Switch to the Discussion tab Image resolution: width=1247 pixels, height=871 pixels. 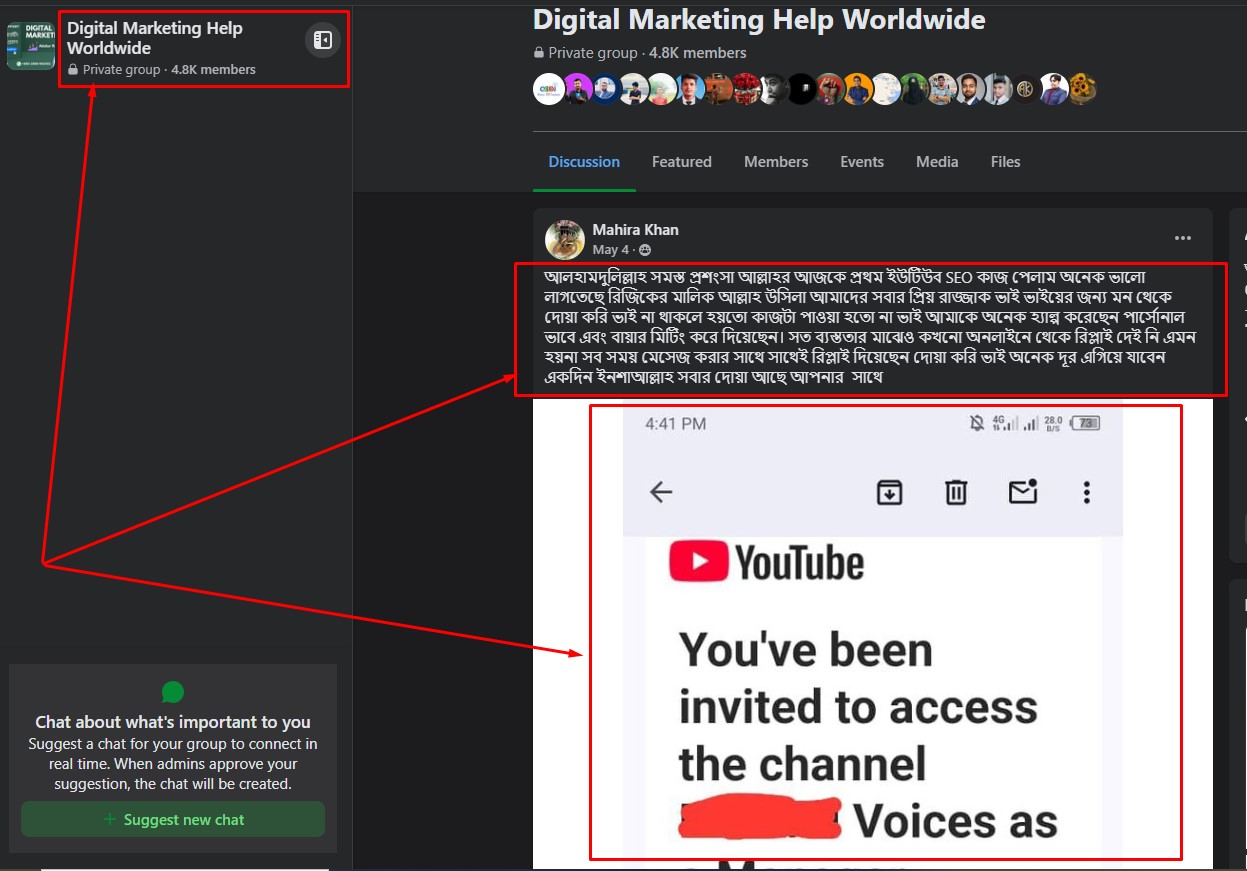(x=584, y=162)
